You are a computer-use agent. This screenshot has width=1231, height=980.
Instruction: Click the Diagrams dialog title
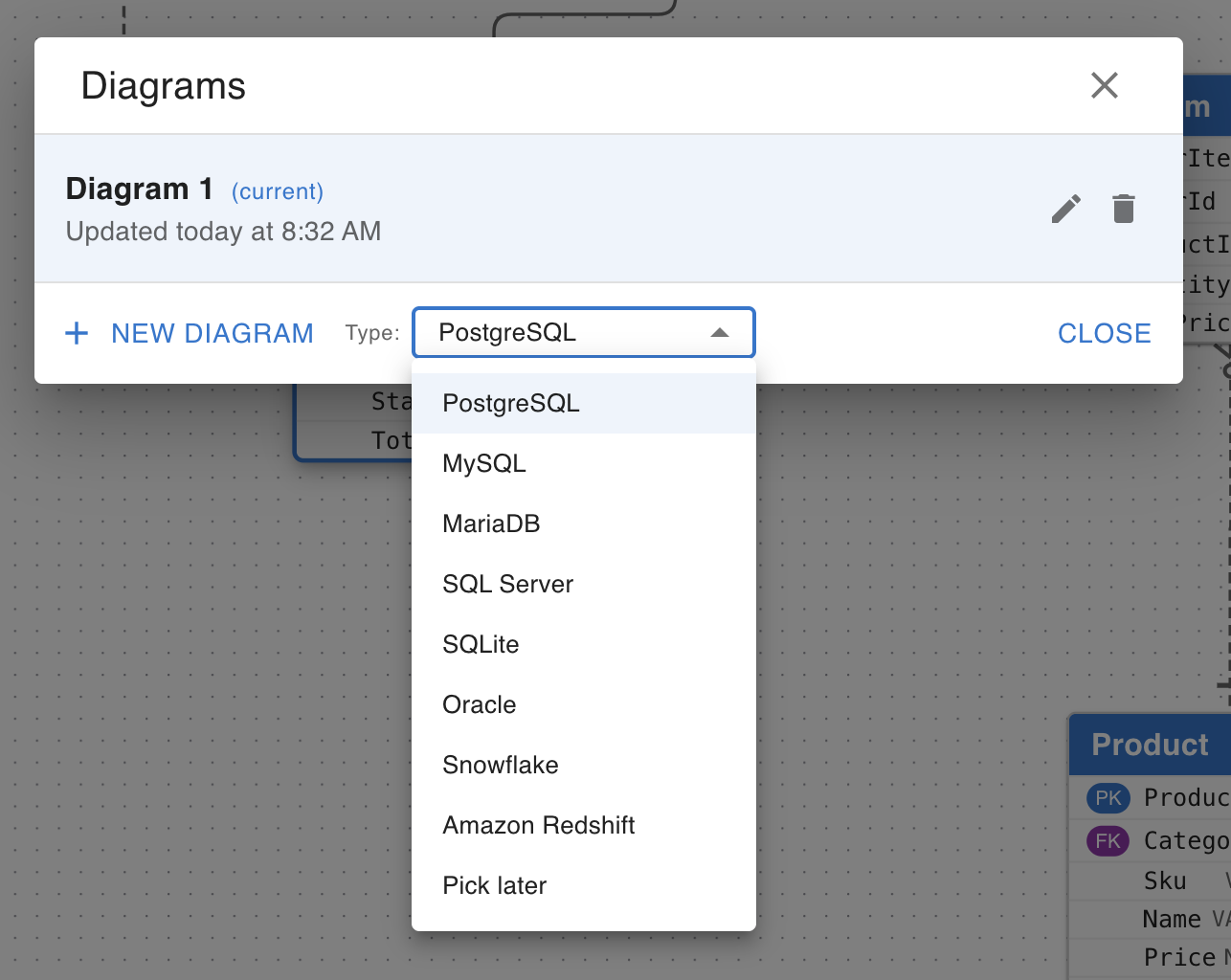164,86
